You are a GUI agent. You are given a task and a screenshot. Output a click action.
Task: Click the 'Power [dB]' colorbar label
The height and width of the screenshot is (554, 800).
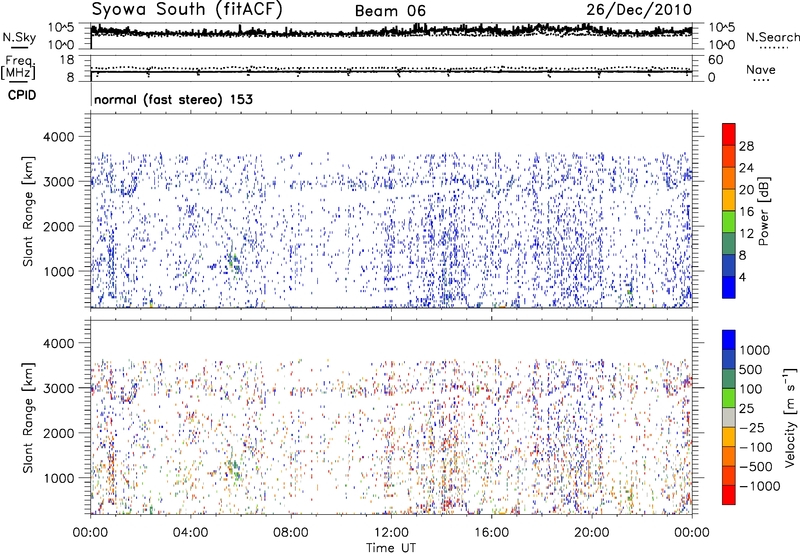[x=764, y=211]
